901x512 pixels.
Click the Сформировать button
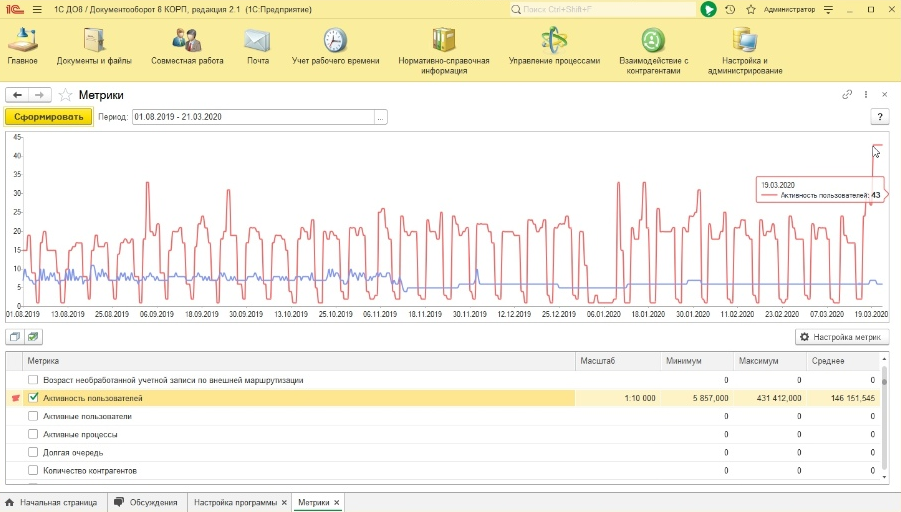[x=49, y=117]
